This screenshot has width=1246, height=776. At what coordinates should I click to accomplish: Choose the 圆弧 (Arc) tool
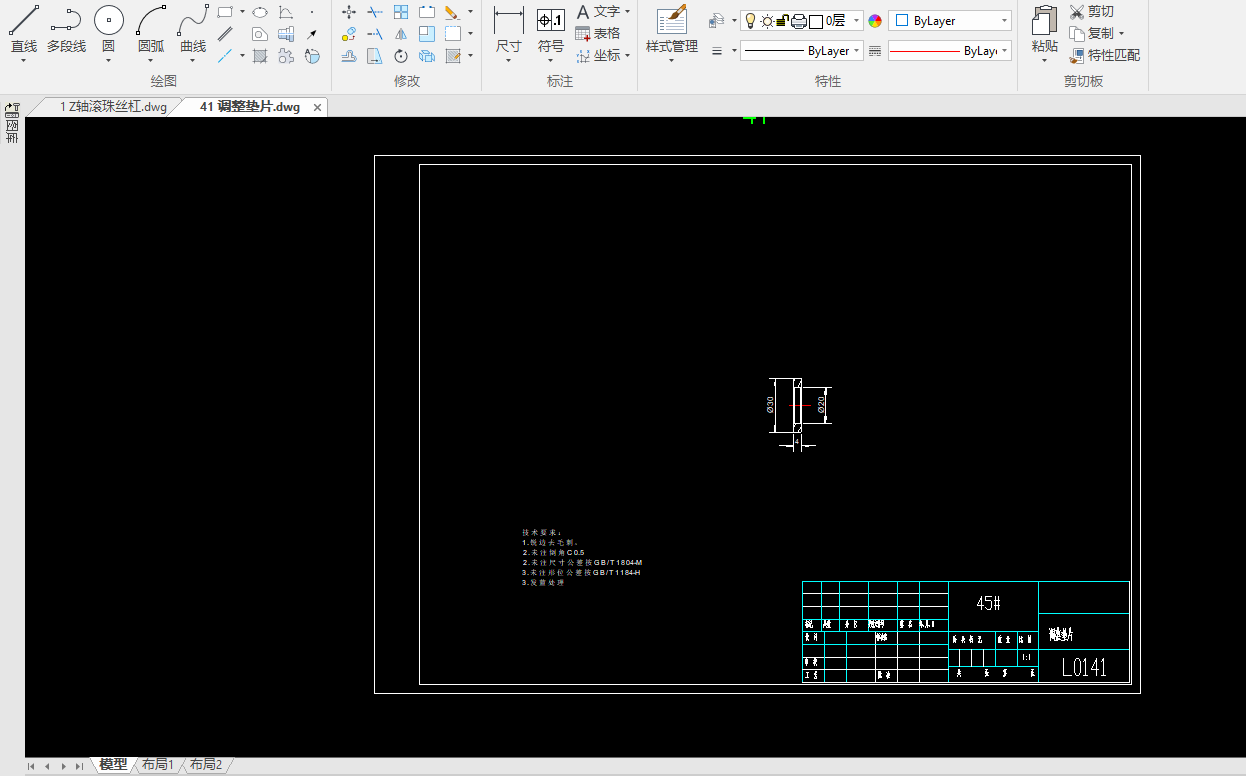coord(151,21)
